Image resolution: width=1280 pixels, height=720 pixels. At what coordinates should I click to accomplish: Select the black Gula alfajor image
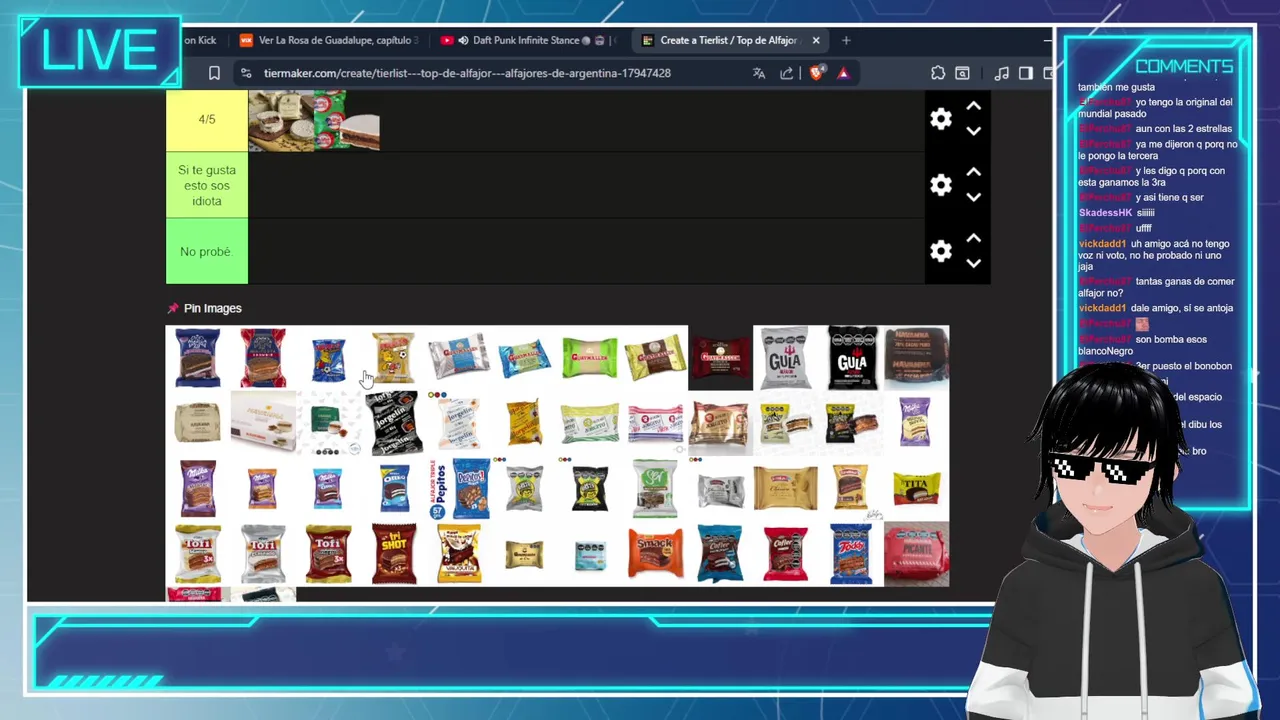point(852,358)
